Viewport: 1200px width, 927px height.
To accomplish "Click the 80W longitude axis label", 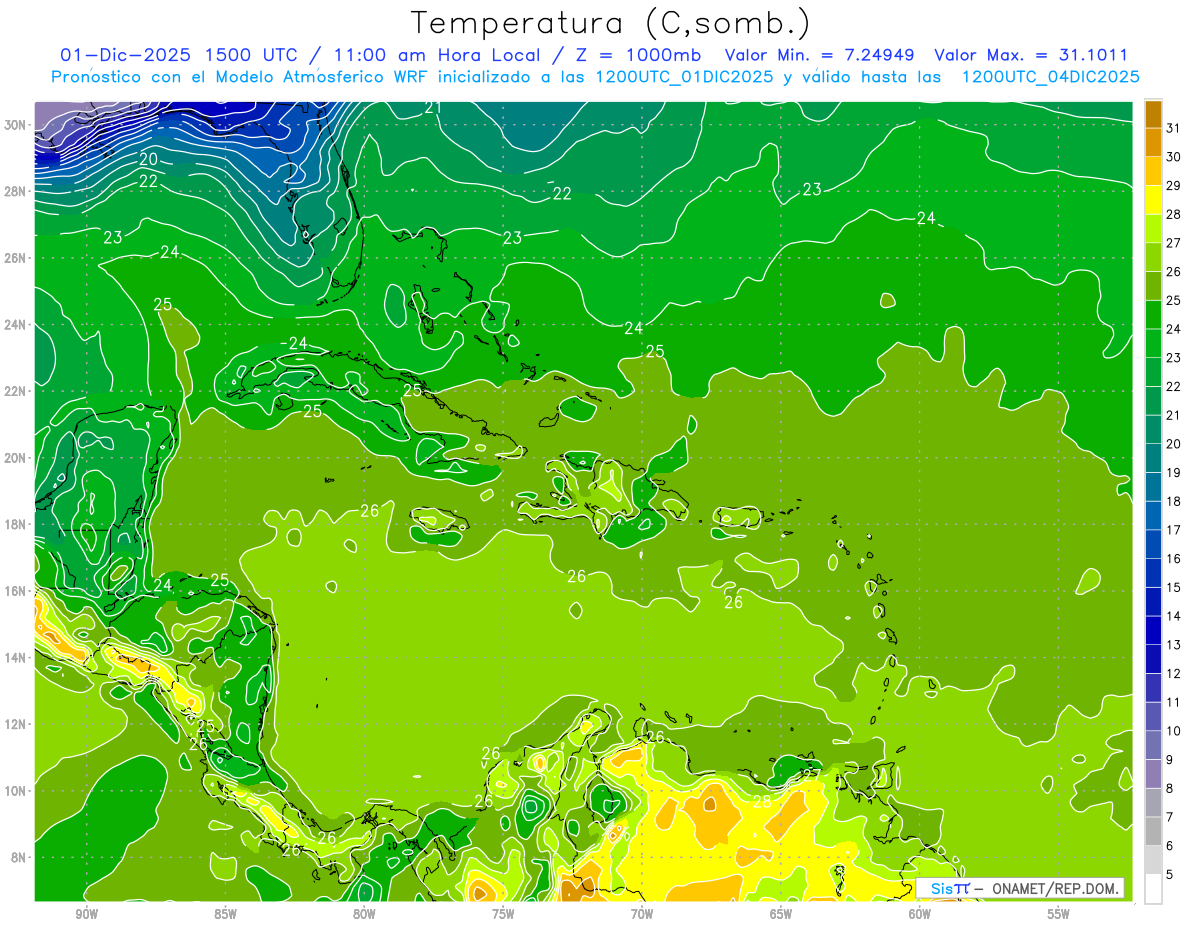I will [364, 914].
